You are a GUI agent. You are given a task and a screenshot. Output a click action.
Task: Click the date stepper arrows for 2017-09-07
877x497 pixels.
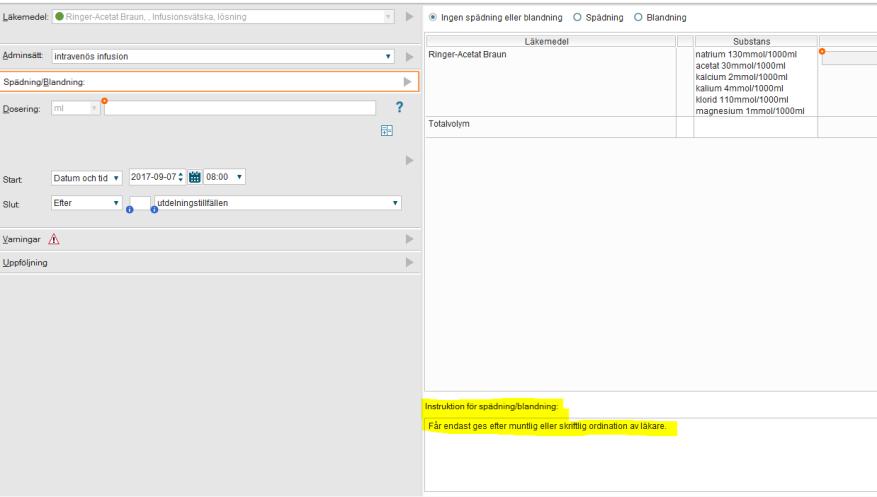tap(181, 177)
